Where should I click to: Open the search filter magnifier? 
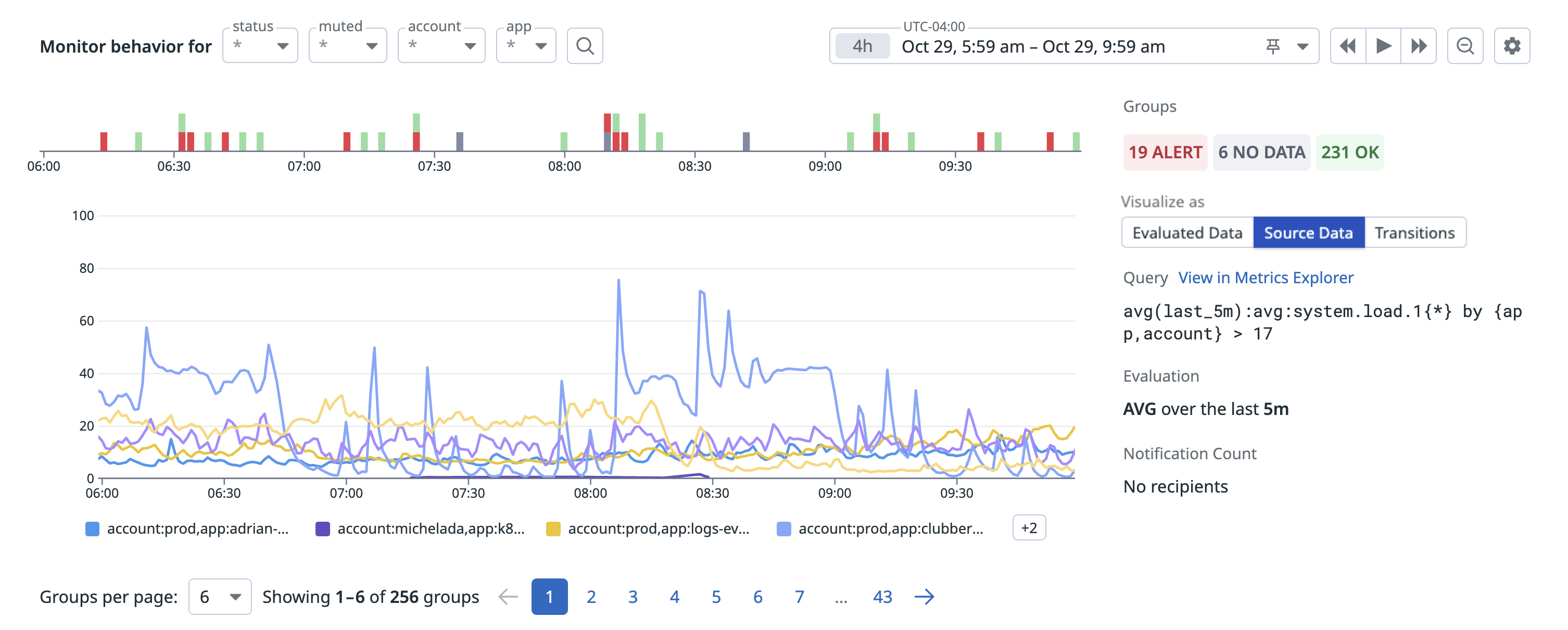585,46
